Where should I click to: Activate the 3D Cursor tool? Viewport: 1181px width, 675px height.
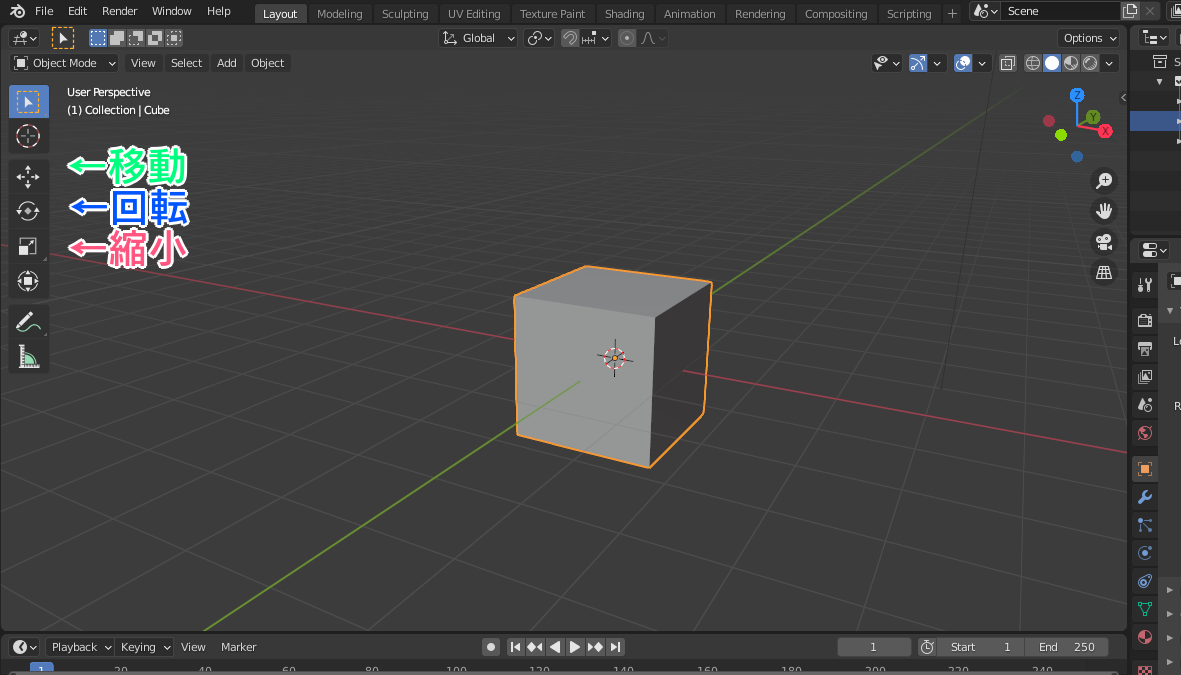[x=29, y=136]
